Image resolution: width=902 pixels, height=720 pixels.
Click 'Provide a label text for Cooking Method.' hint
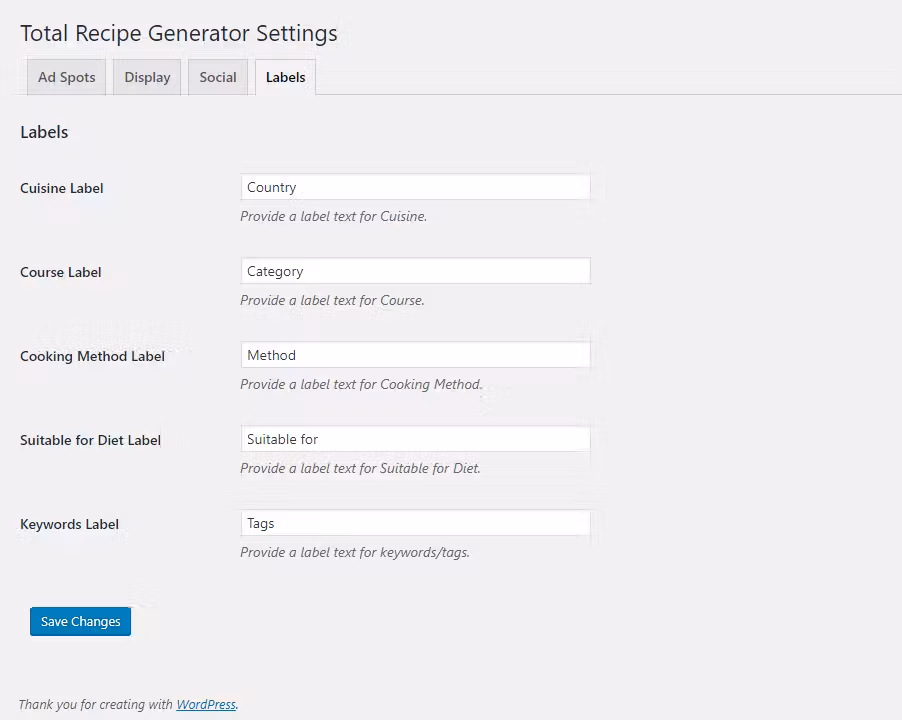pyautogui.click(x=361, y=384)
